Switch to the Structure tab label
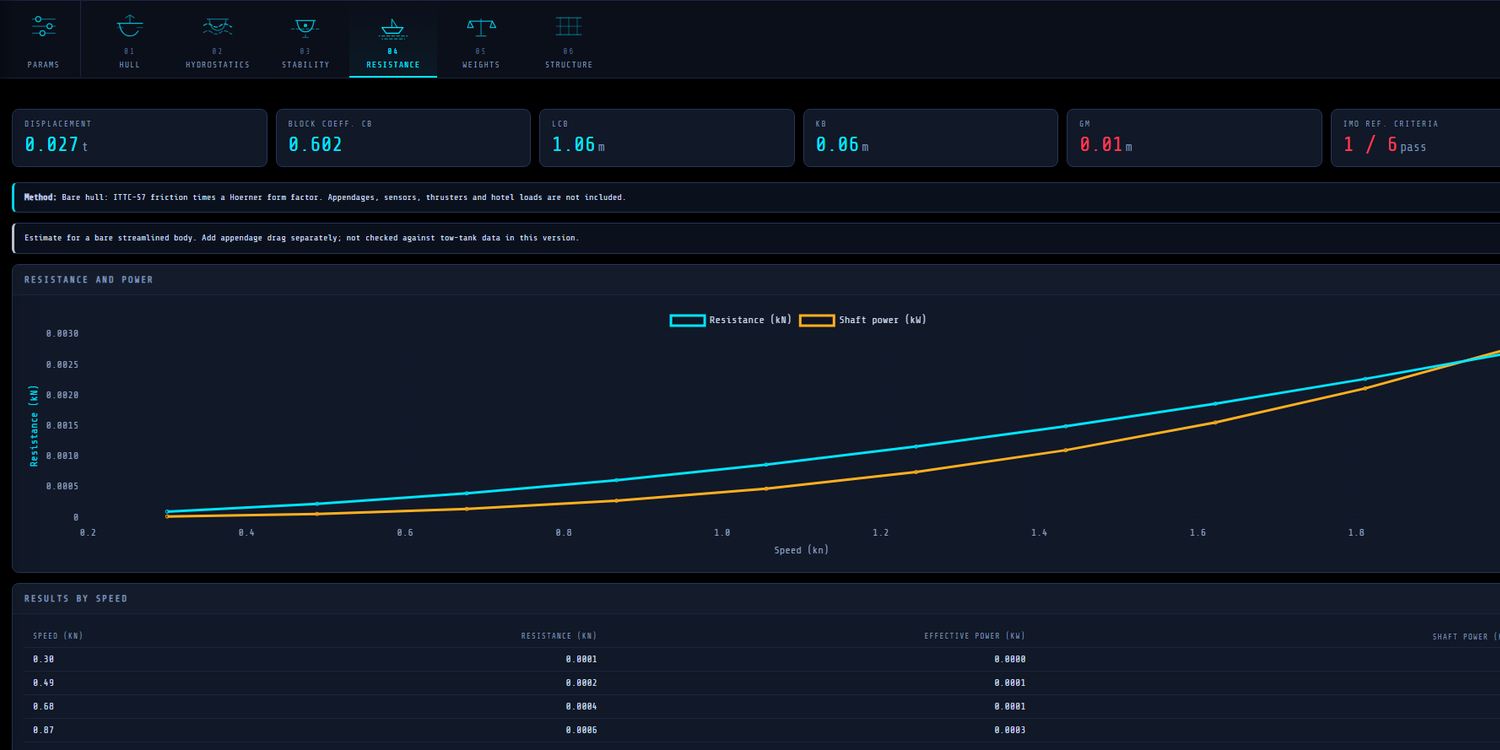 (x=569, y=65)
